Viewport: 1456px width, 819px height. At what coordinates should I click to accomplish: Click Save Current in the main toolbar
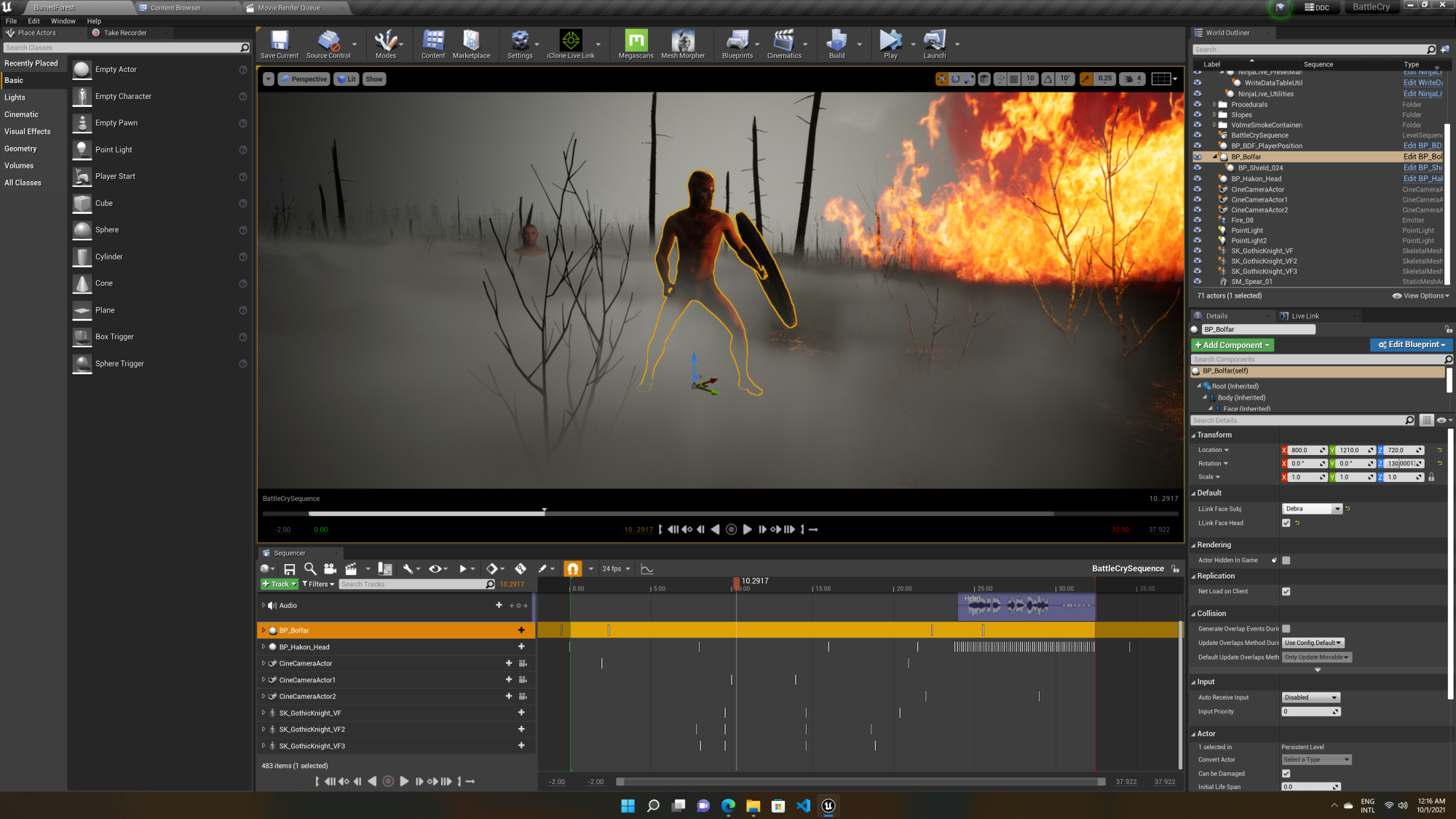click(x=280, y=44)
